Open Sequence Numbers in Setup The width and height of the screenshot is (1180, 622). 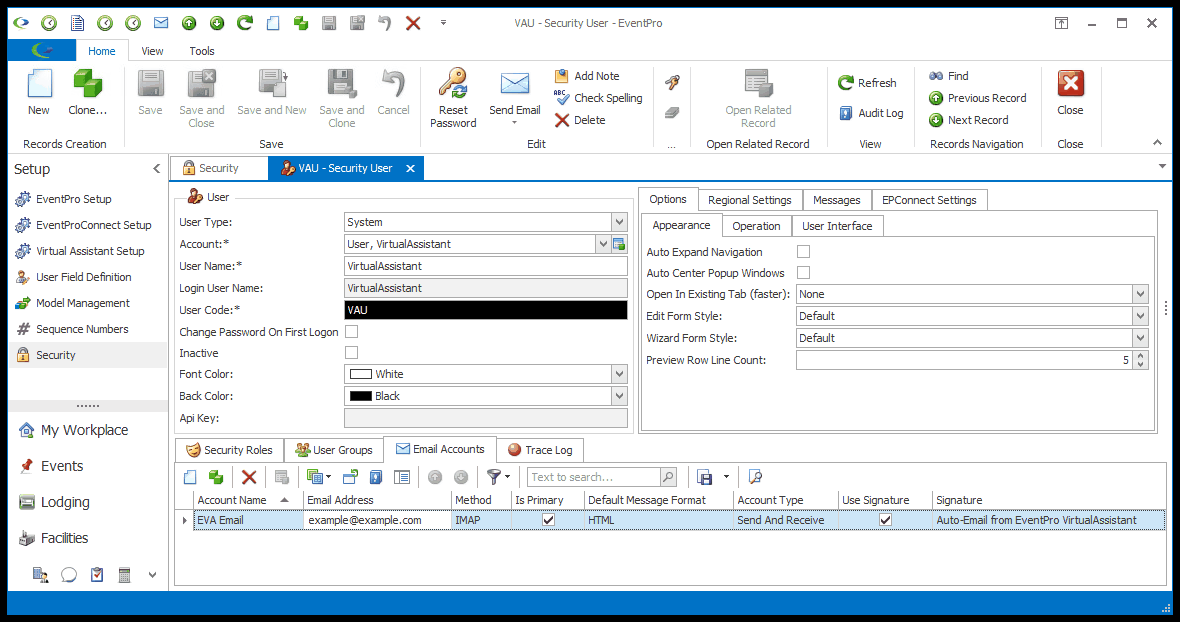pyautogui.click(x=71, y=329)
